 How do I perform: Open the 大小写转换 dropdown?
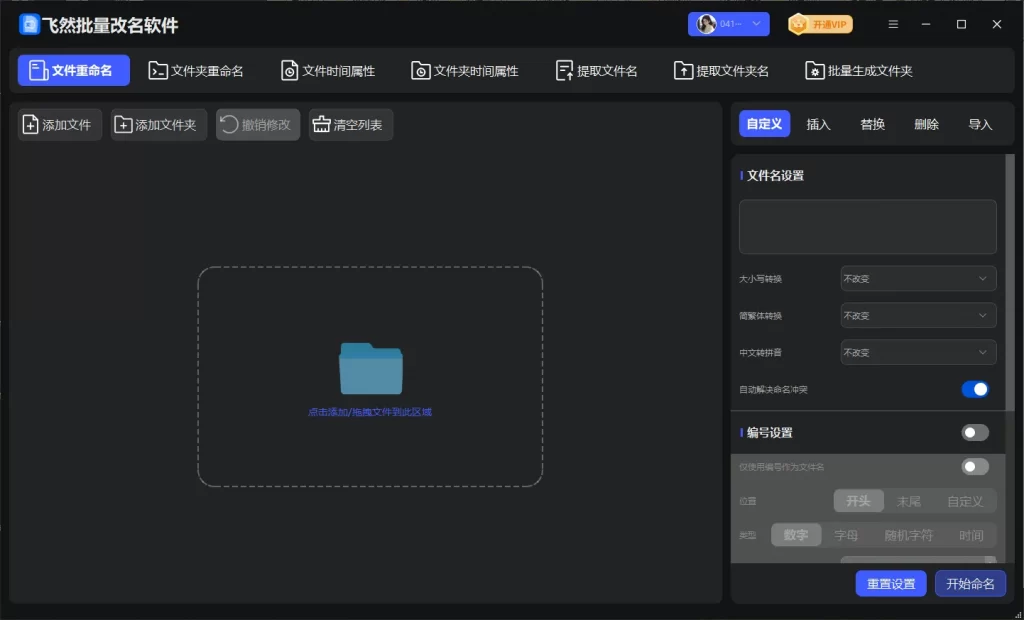coord(918,279)
